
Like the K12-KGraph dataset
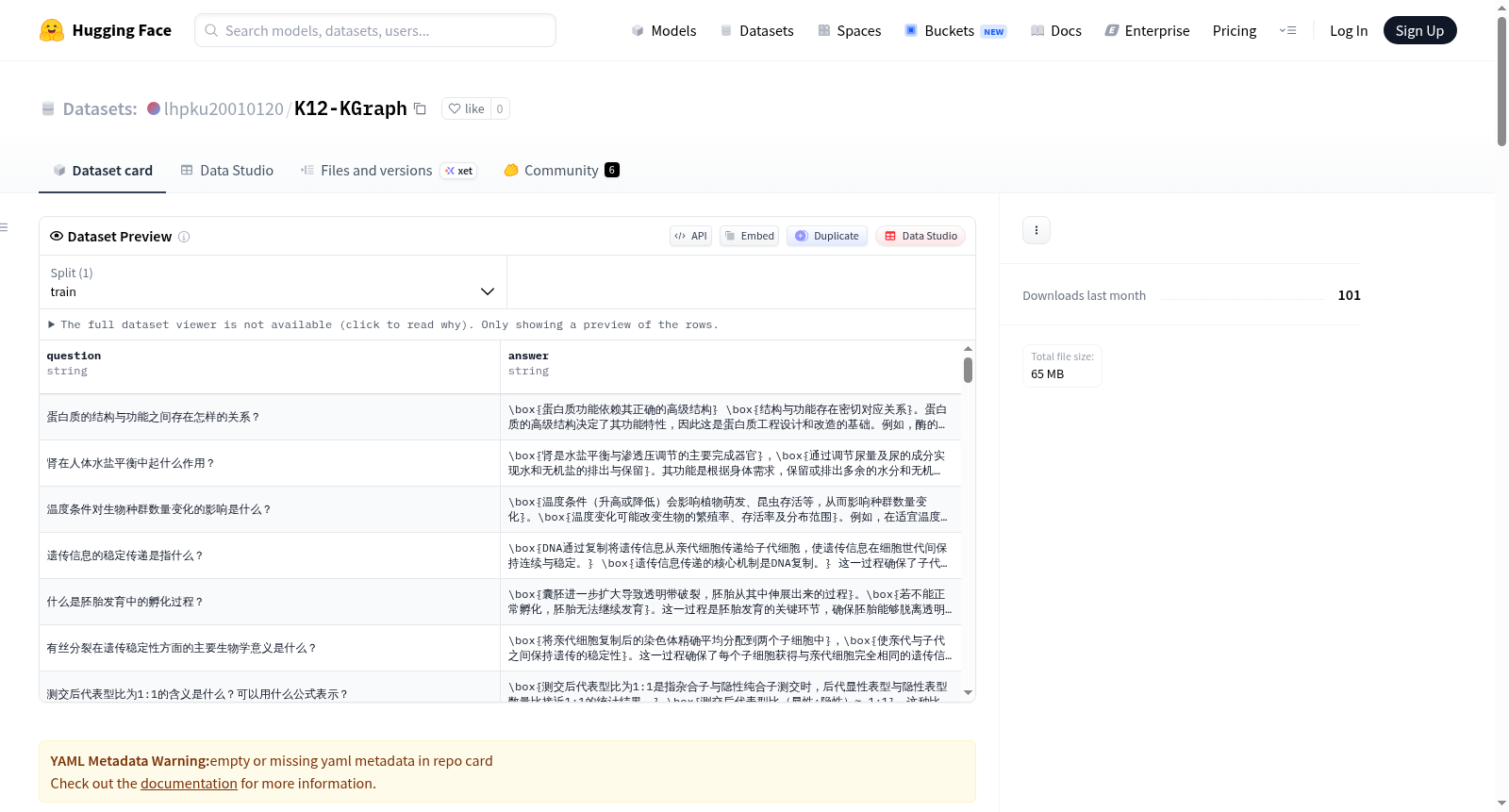466,108
